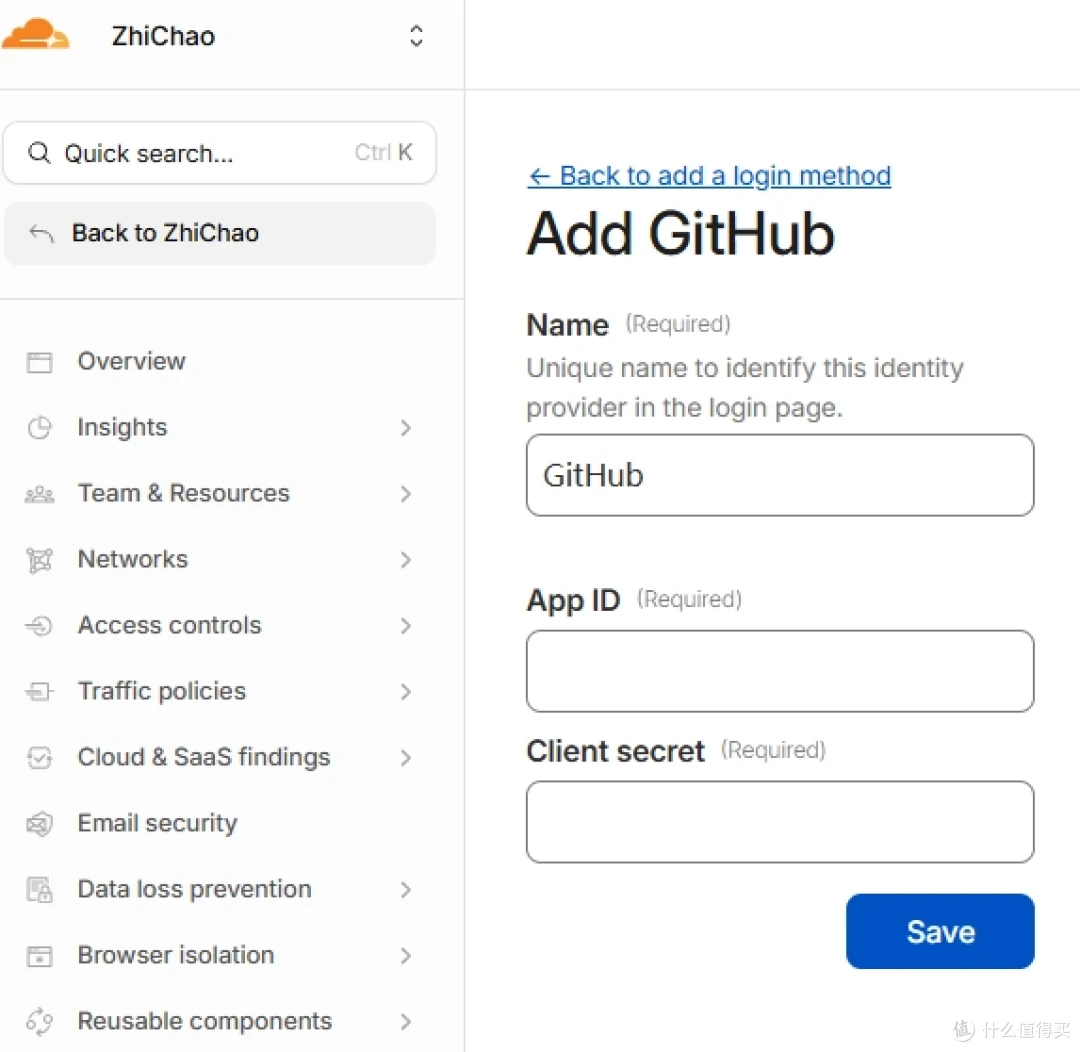This screenshot has width=1080, height=1052.
Task: Click the blue Save button
Action: click(940, 931)
